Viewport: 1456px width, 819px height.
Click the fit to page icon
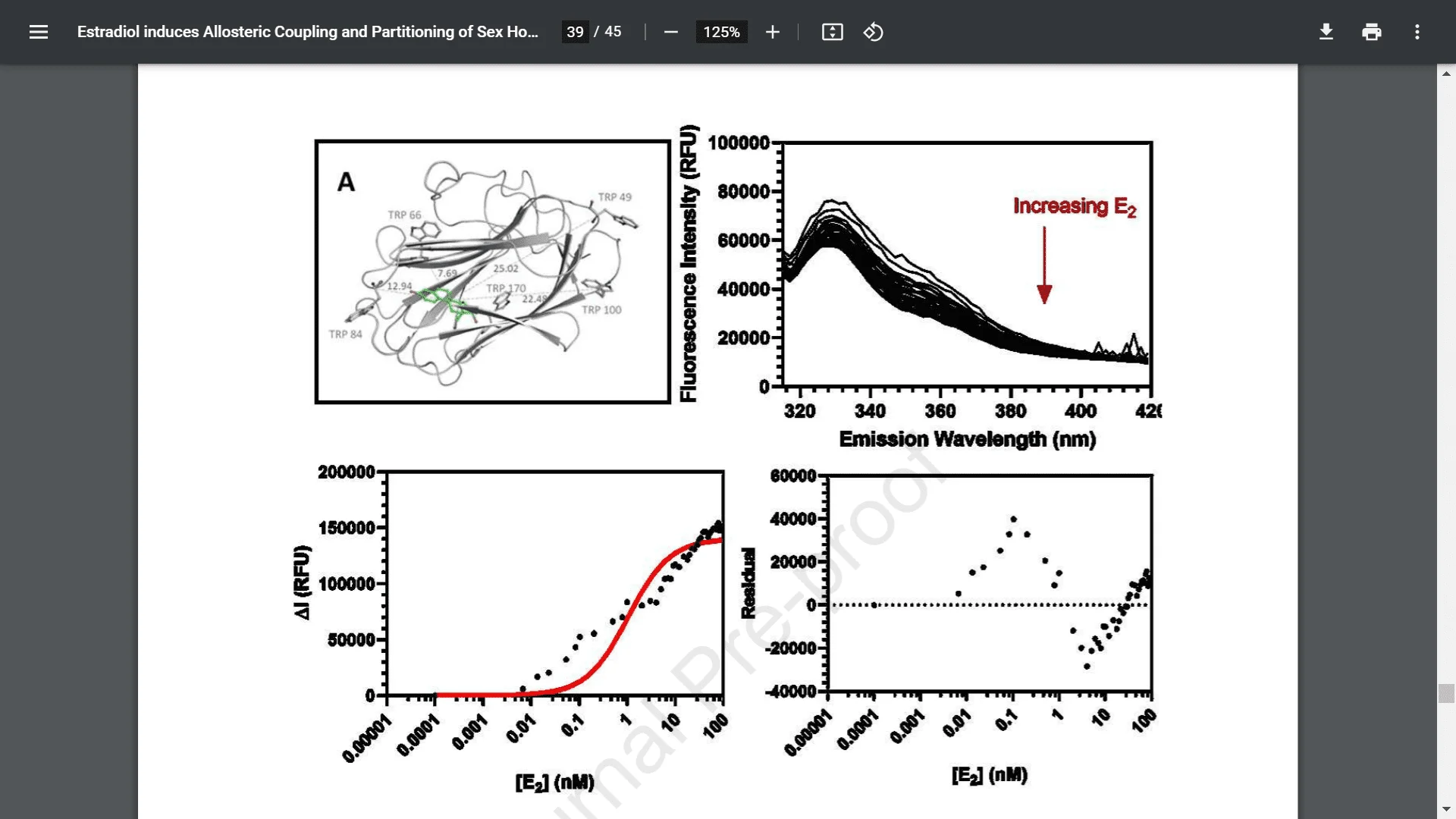tap(833, 32)
